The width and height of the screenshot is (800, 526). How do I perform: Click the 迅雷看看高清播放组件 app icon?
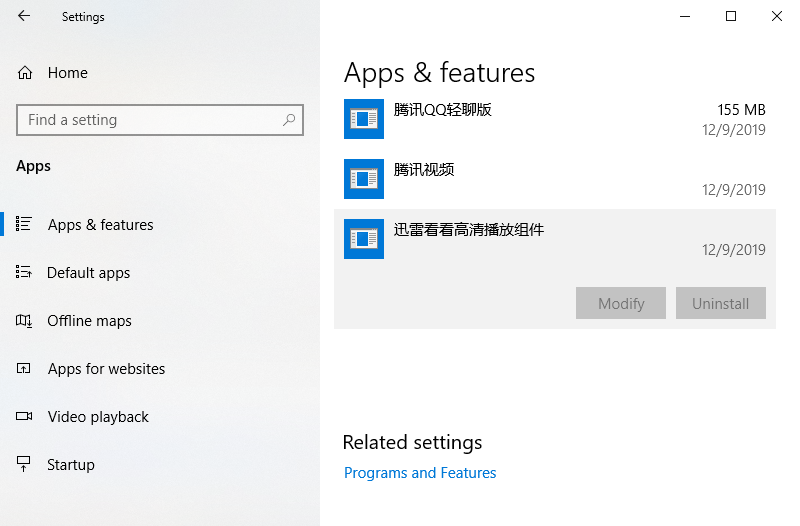tap(364, 239)
